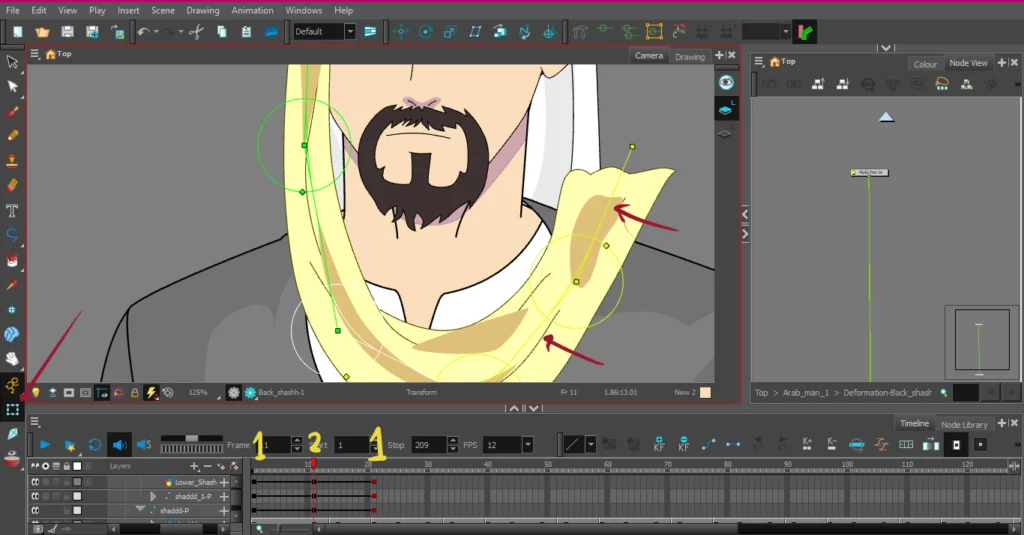Switch to the Drawing tab
This screenshot has width=1024, height=535.
(690, 57)
